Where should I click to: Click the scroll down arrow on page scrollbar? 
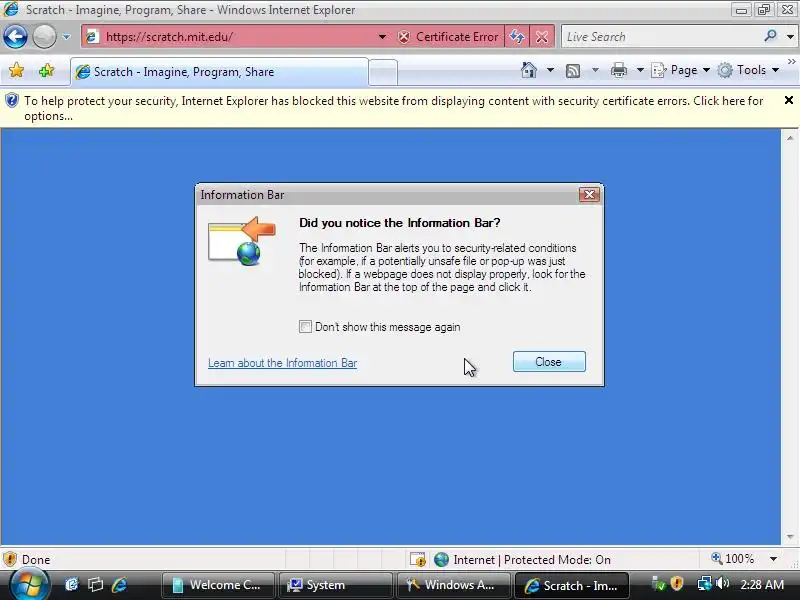790,537
